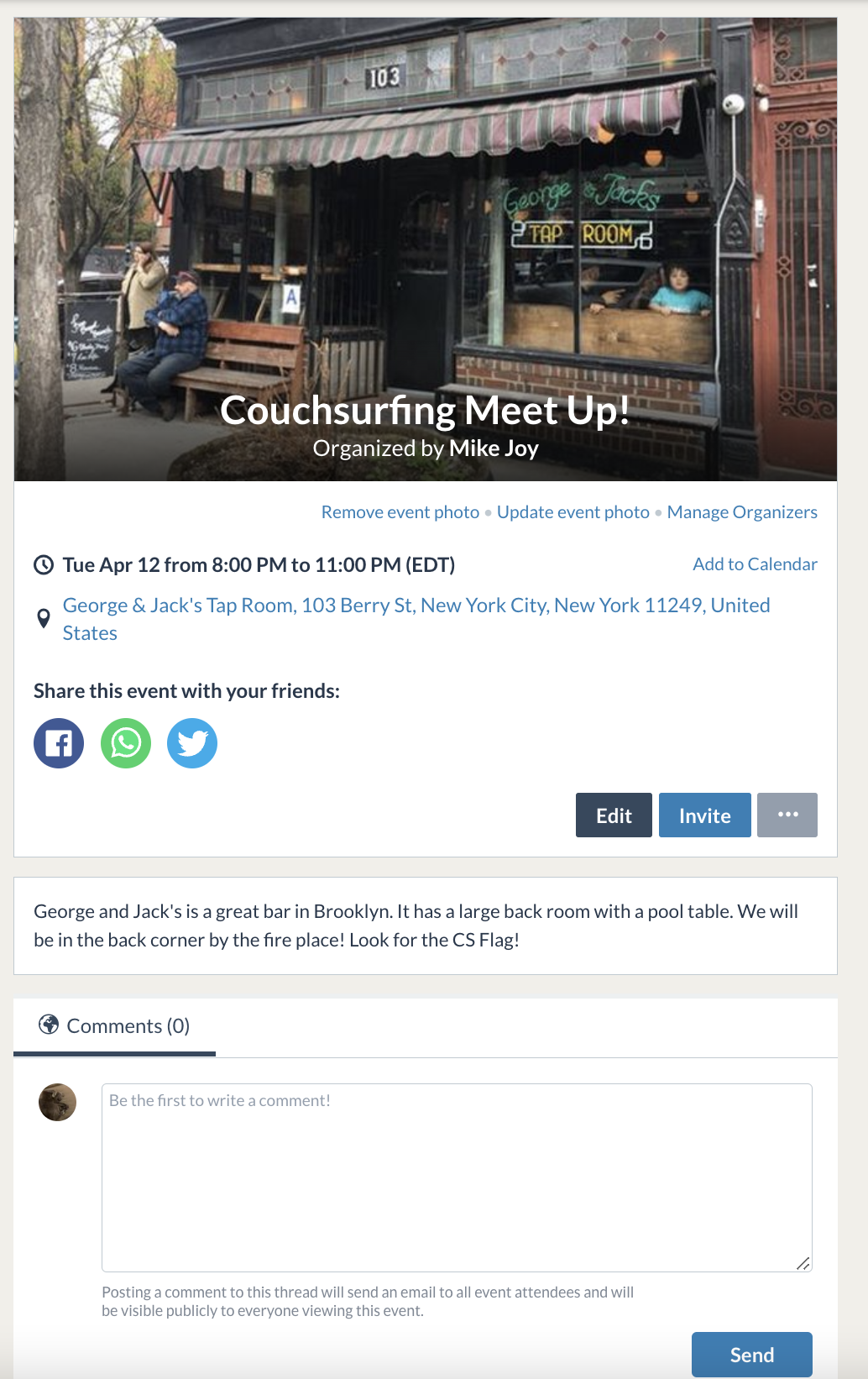Share the event via WhatsApp

click(x=126, y=743)
